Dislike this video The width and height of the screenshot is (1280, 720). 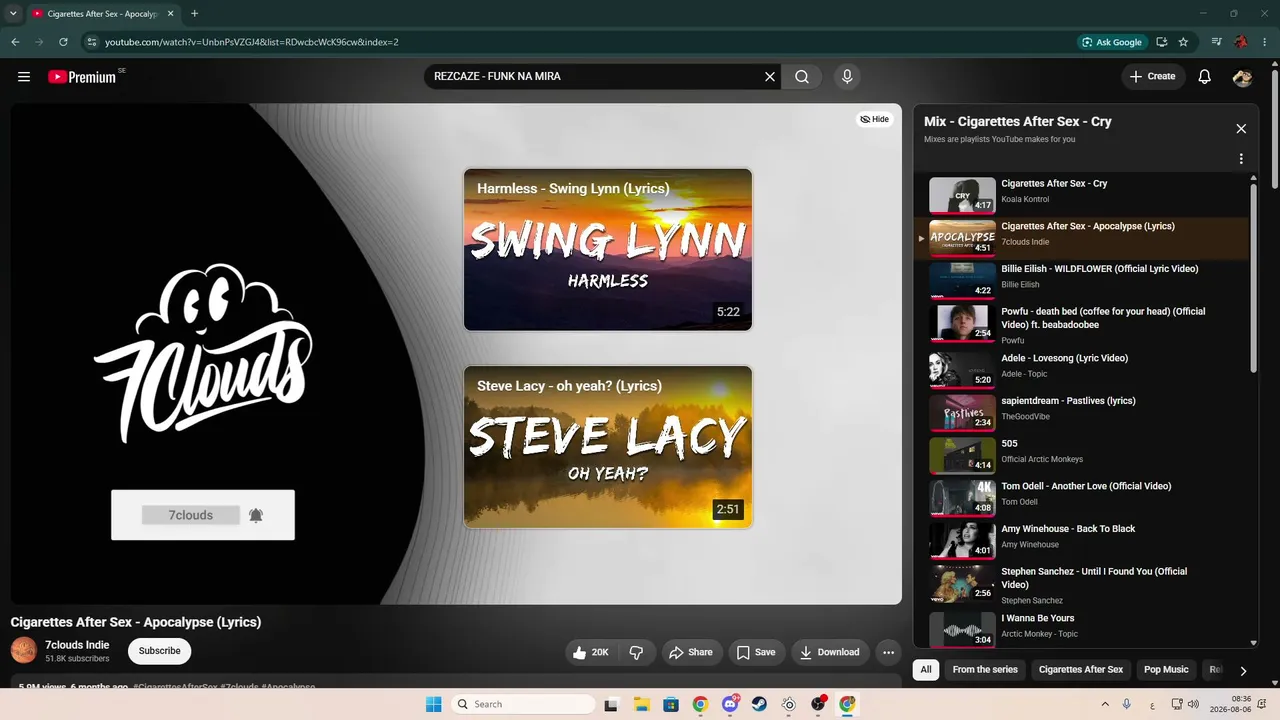click(x=637, y=652)
